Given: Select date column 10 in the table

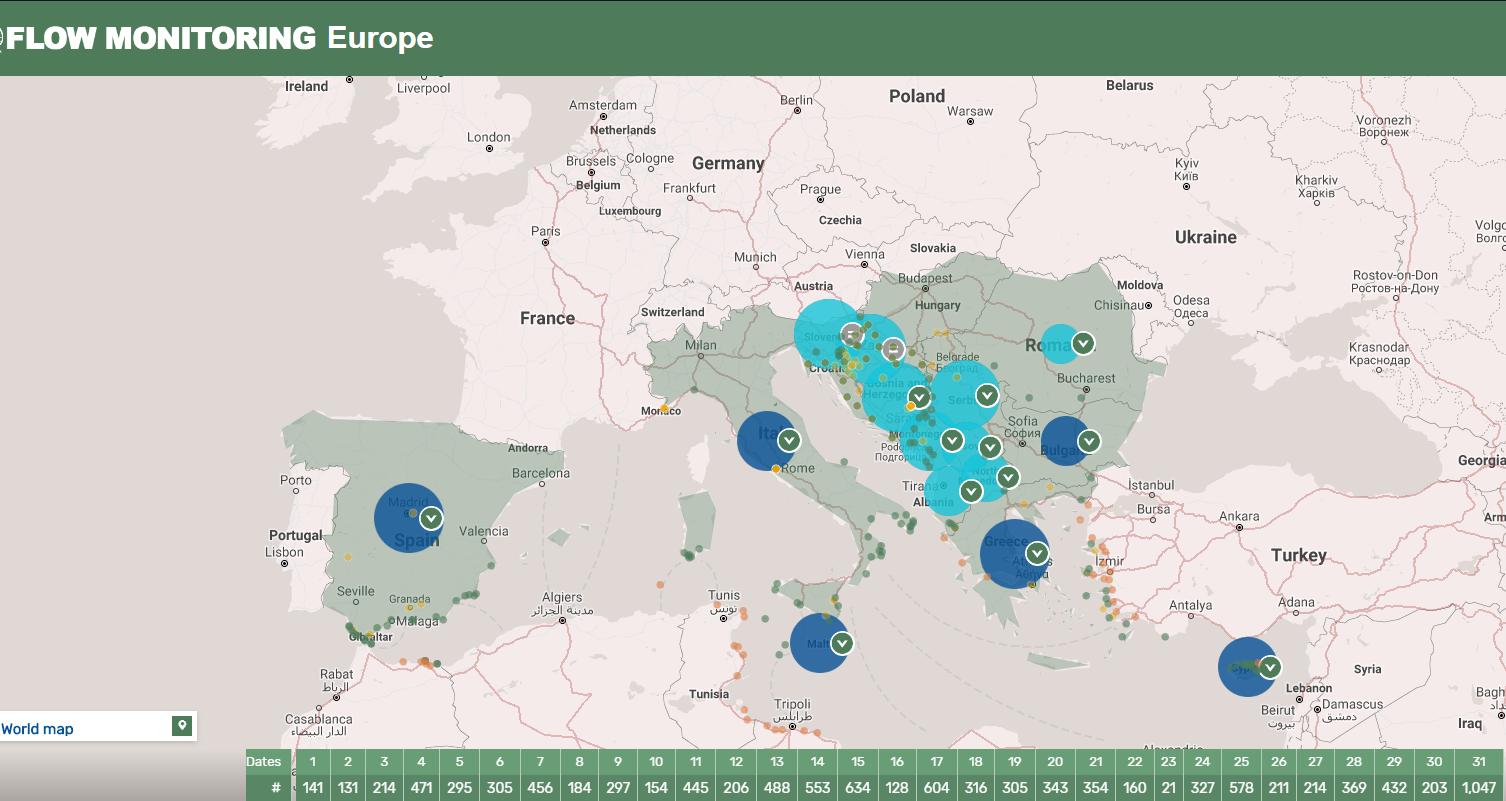Looking at the screenshot, I should (656, 762).
